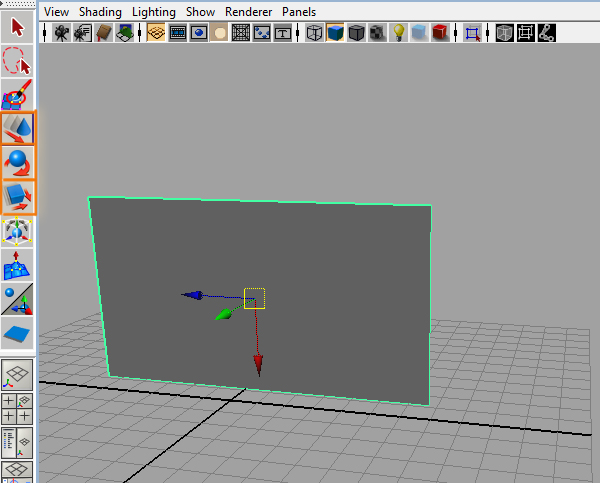Open the Renderer menu
The width and height of the screenshot is (600, 483).
pyautogui.click(x=248, y=12)
